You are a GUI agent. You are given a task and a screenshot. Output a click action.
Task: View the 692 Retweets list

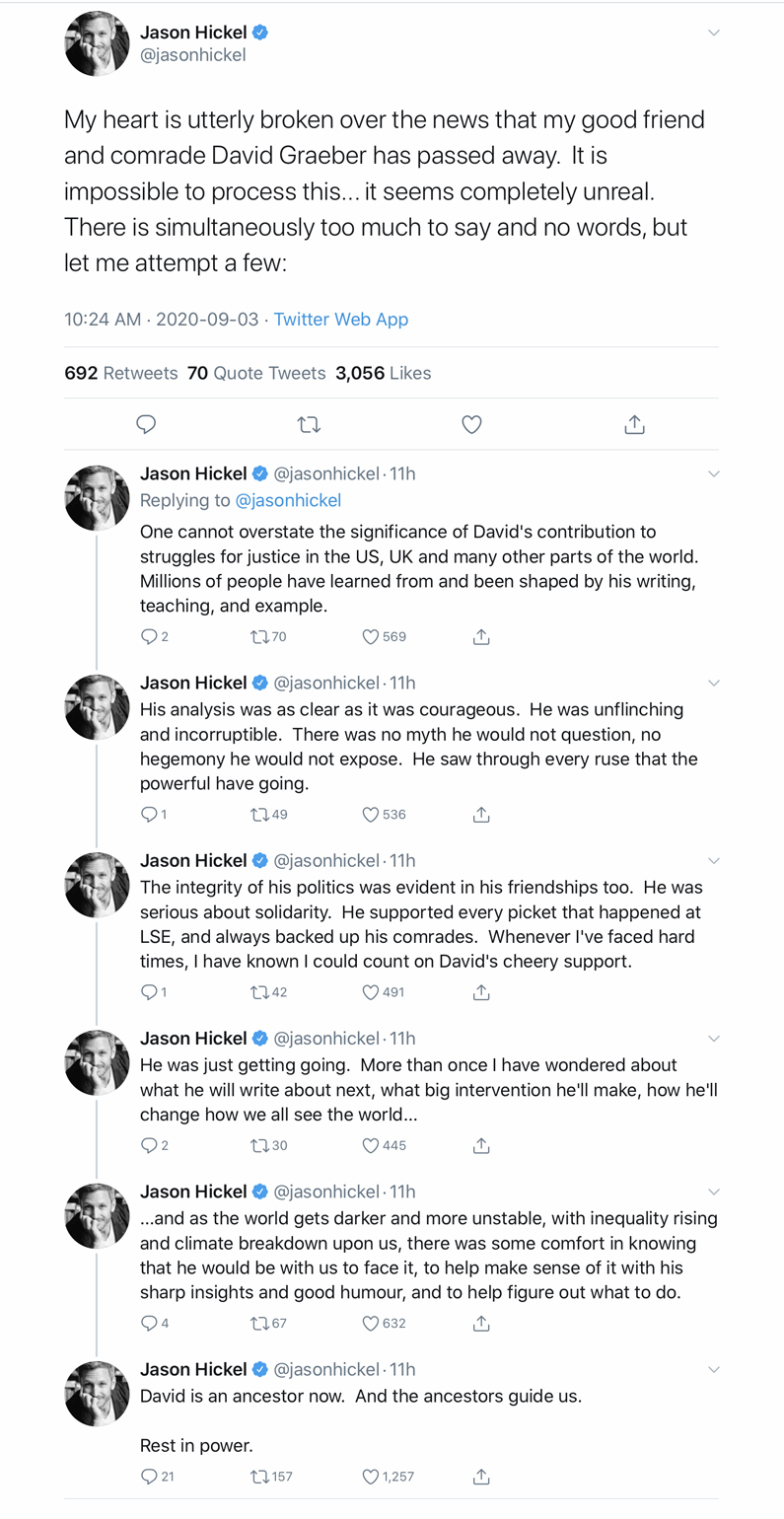coord(120,373)
